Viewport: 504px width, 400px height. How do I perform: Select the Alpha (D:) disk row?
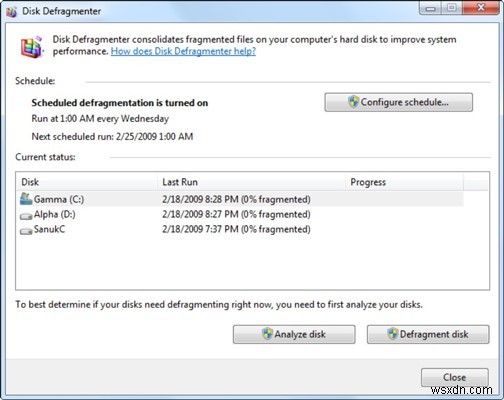click(x=241, y=214)
